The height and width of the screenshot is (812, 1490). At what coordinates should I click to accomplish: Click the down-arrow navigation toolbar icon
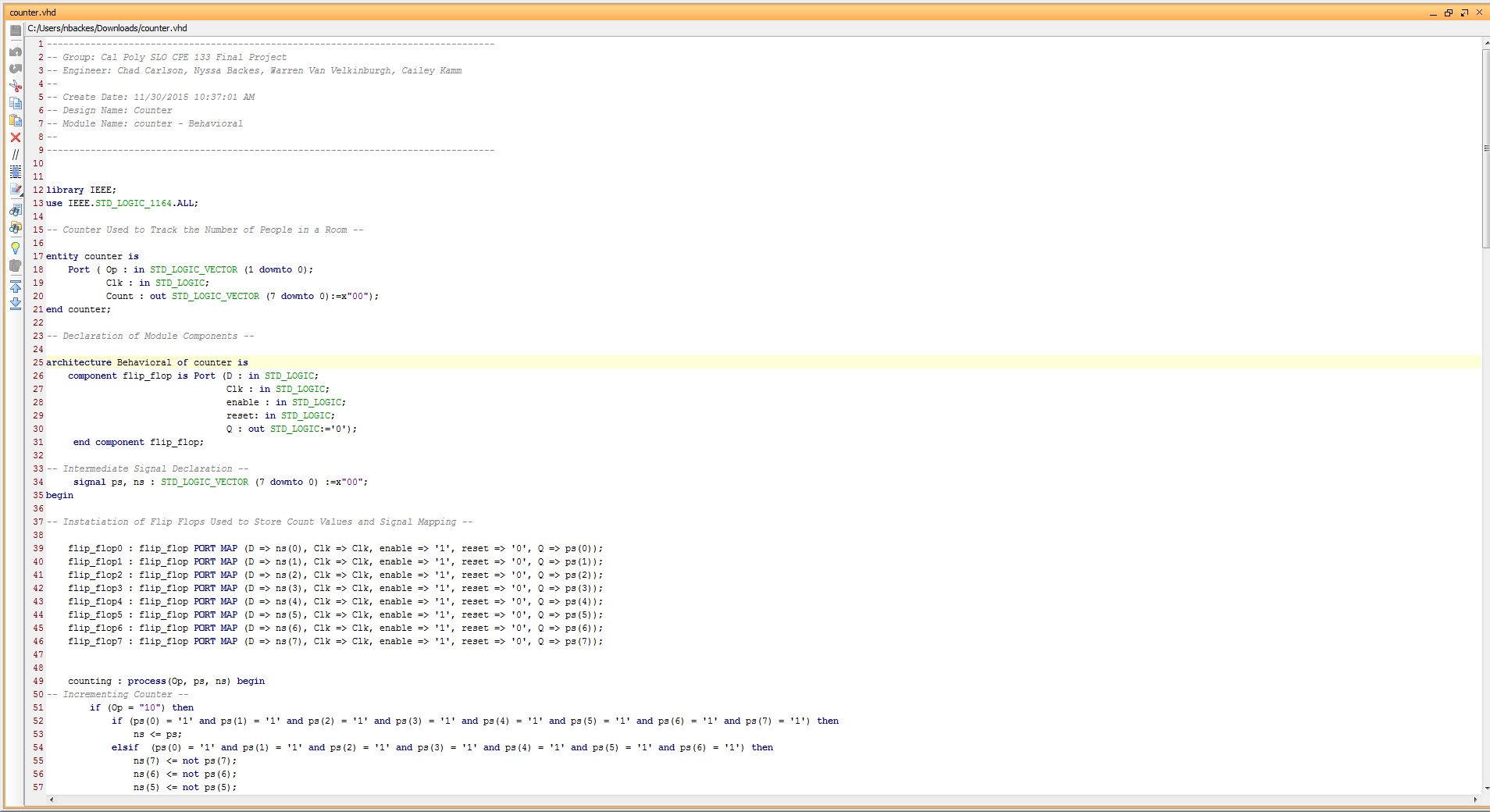[16, 304]
